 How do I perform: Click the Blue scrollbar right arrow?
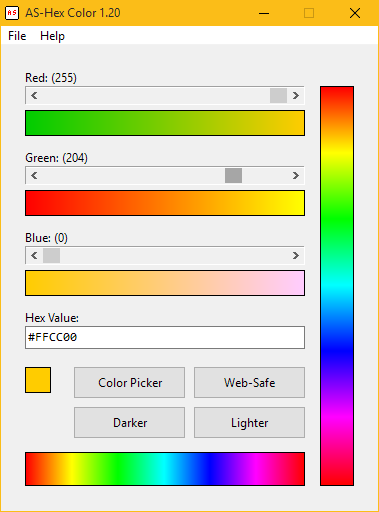295,256
